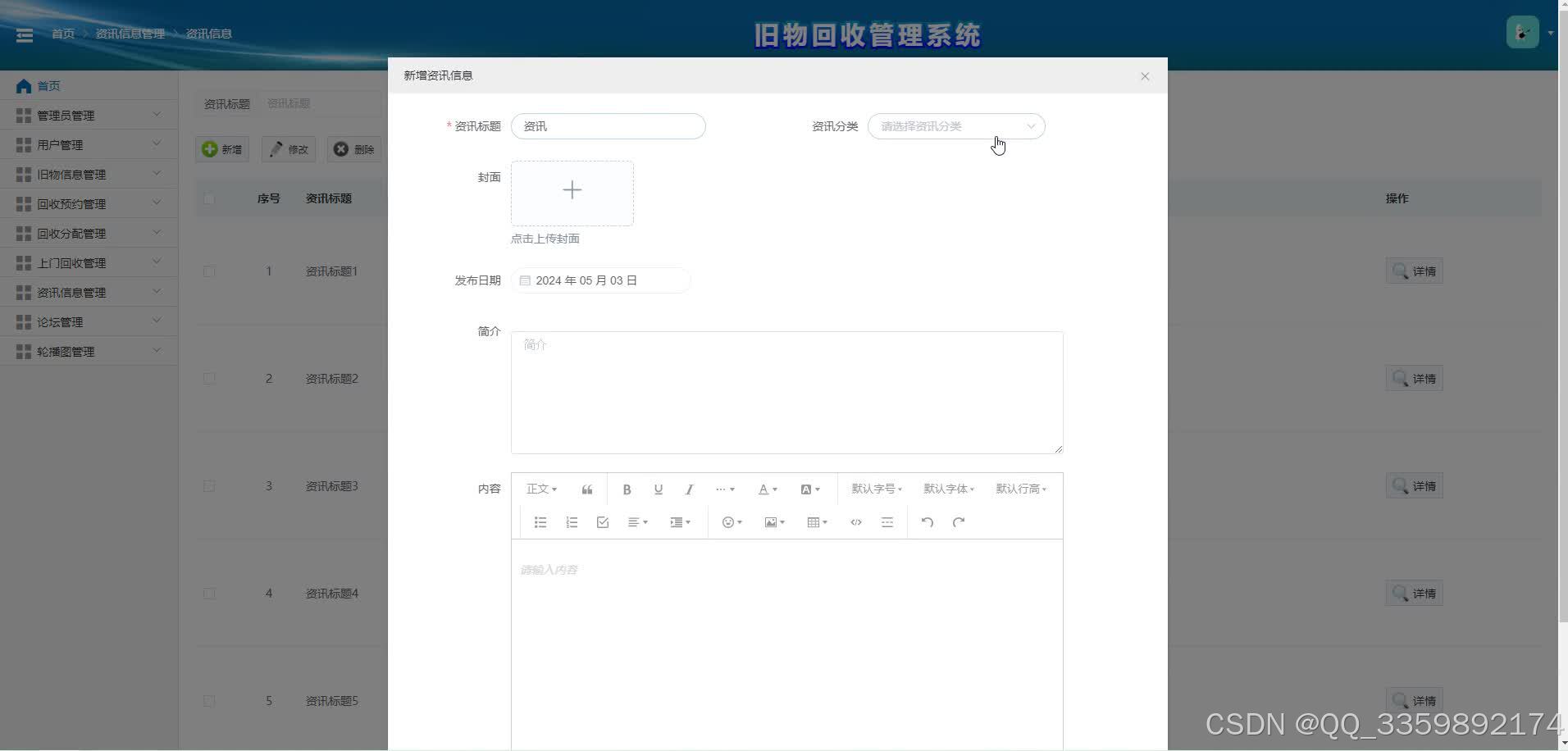Undo the last editor action
This screenshot has width=1568, height=751.
[x=928, y=522]
